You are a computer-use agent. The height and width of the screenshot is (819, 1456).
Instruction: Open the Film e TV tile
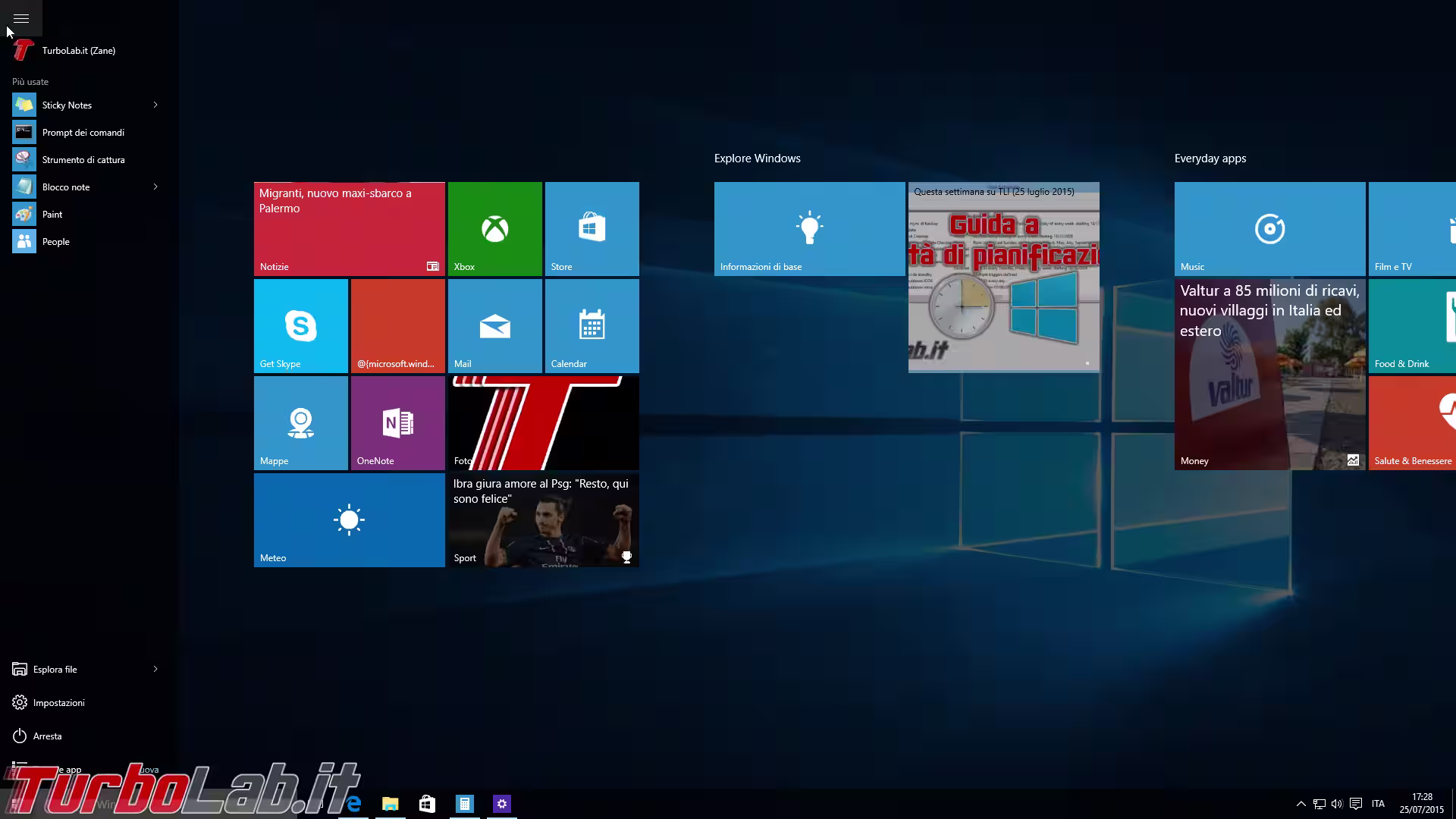point(1412,229)
